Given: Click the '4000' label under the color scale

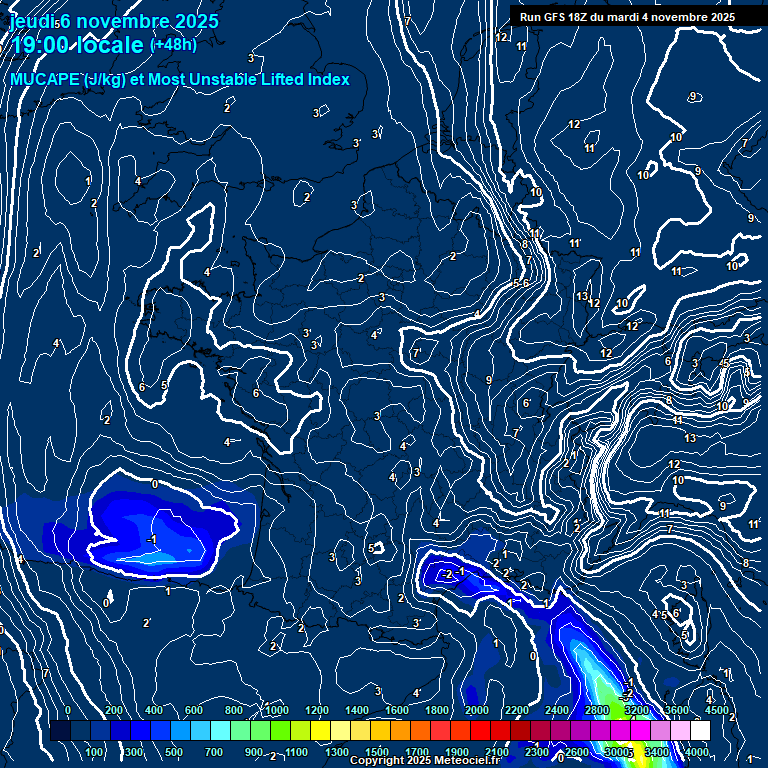Looking at the screenshot, I should pos(697,752).
